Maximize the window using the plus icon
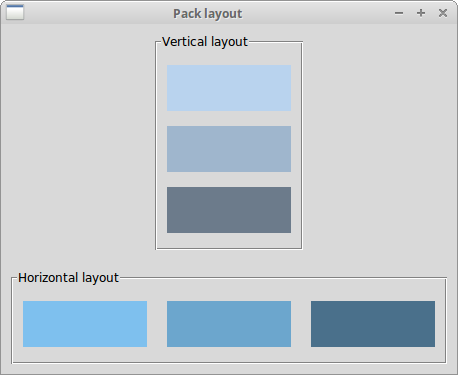The width and height of the screenshot is (458, 375). (x=421, y=13)
